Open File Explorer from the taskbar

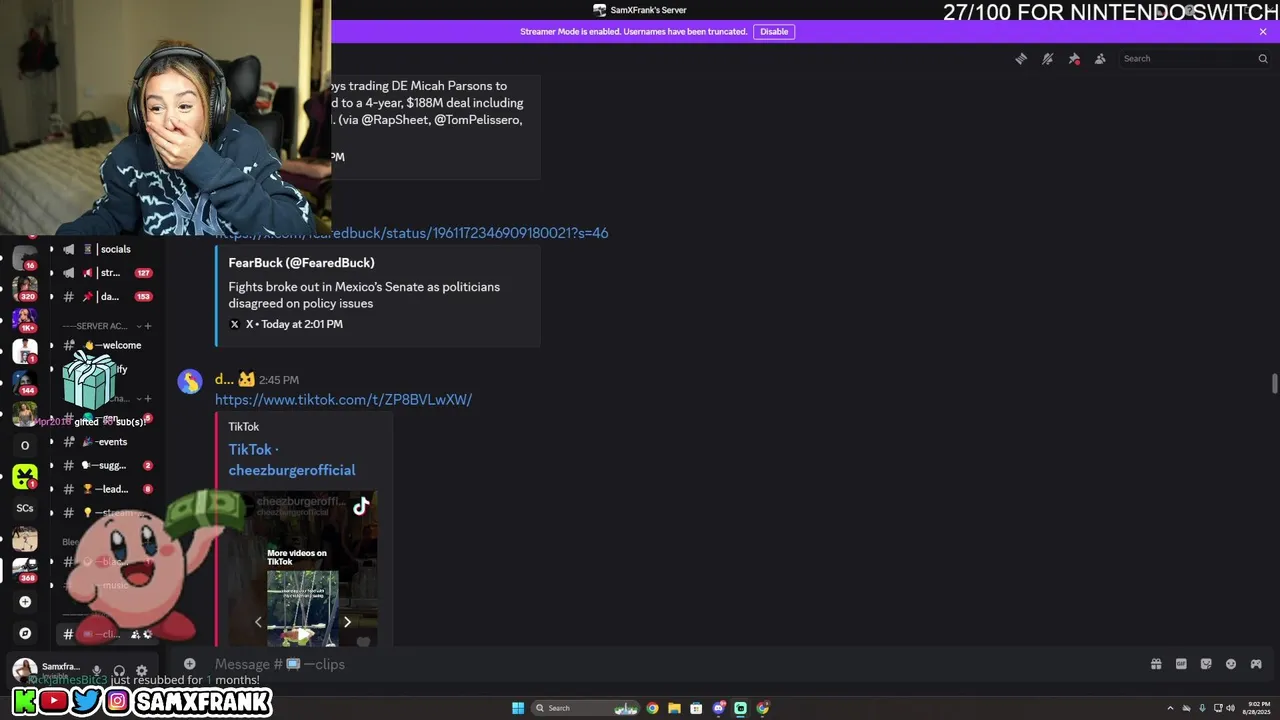coord(675,708)
